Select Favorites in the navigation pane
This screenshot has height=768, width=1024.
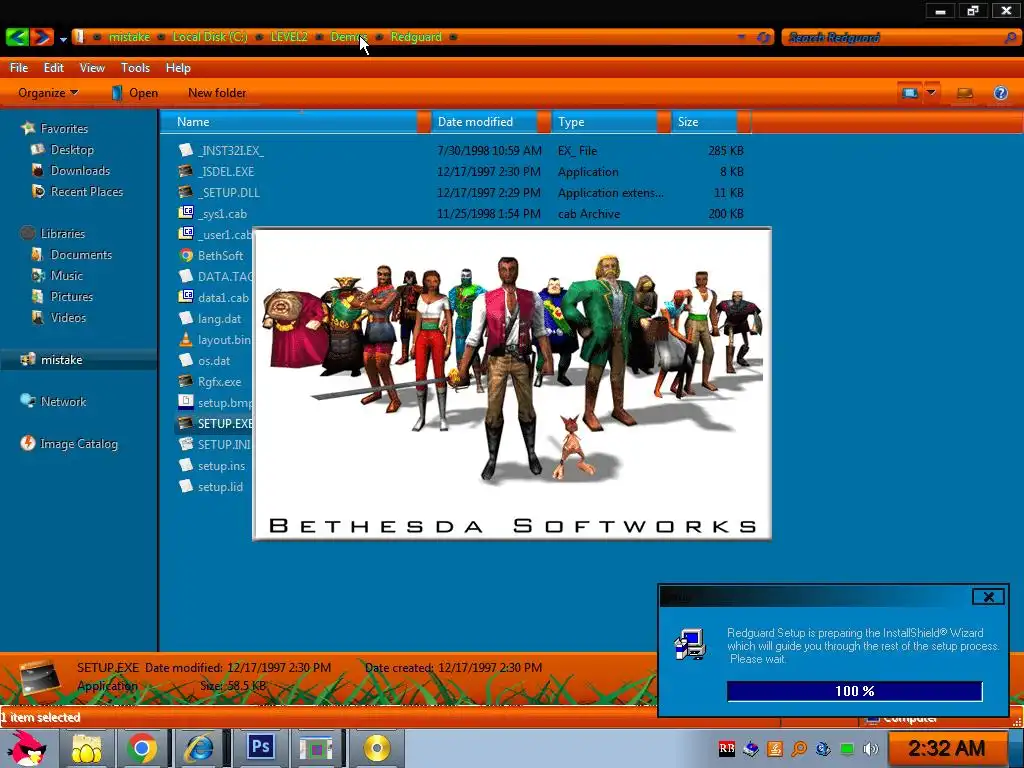click(x=63, y=129)
